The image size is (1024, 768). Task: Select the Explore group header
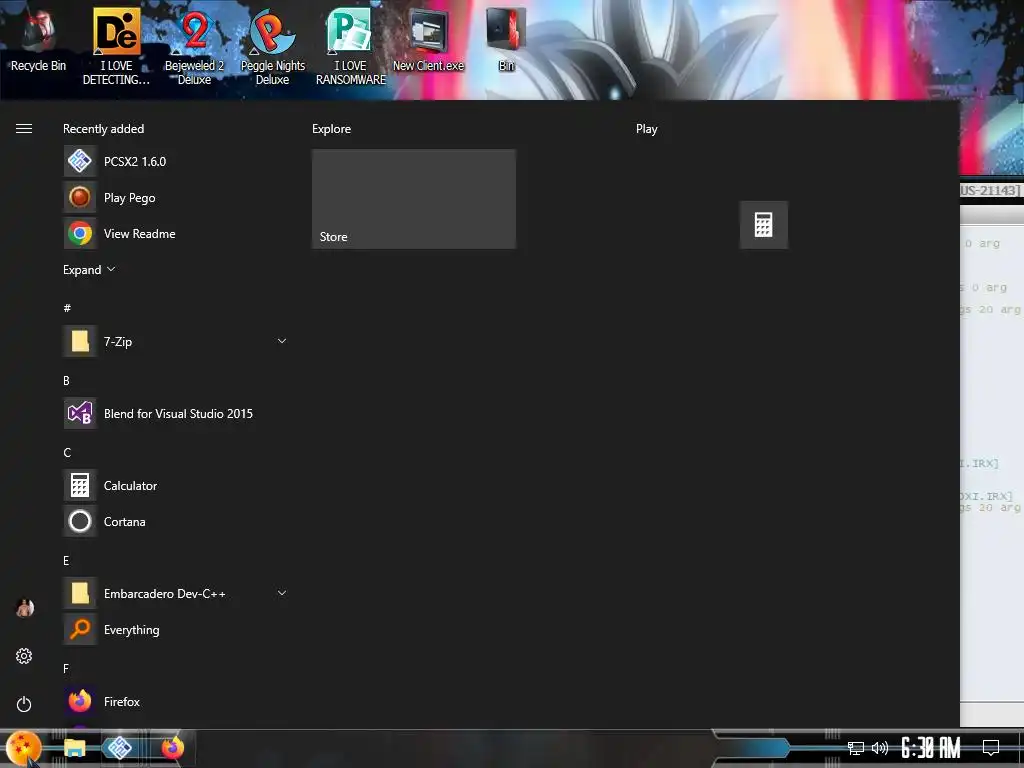(x=331, y=129)
